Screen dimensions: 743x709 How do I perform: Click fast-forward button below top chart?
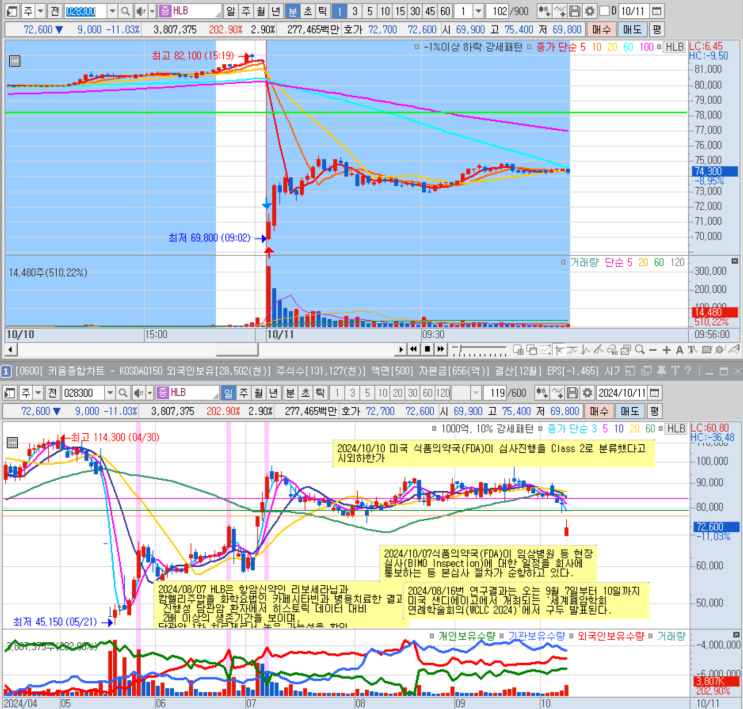point(441,349)
